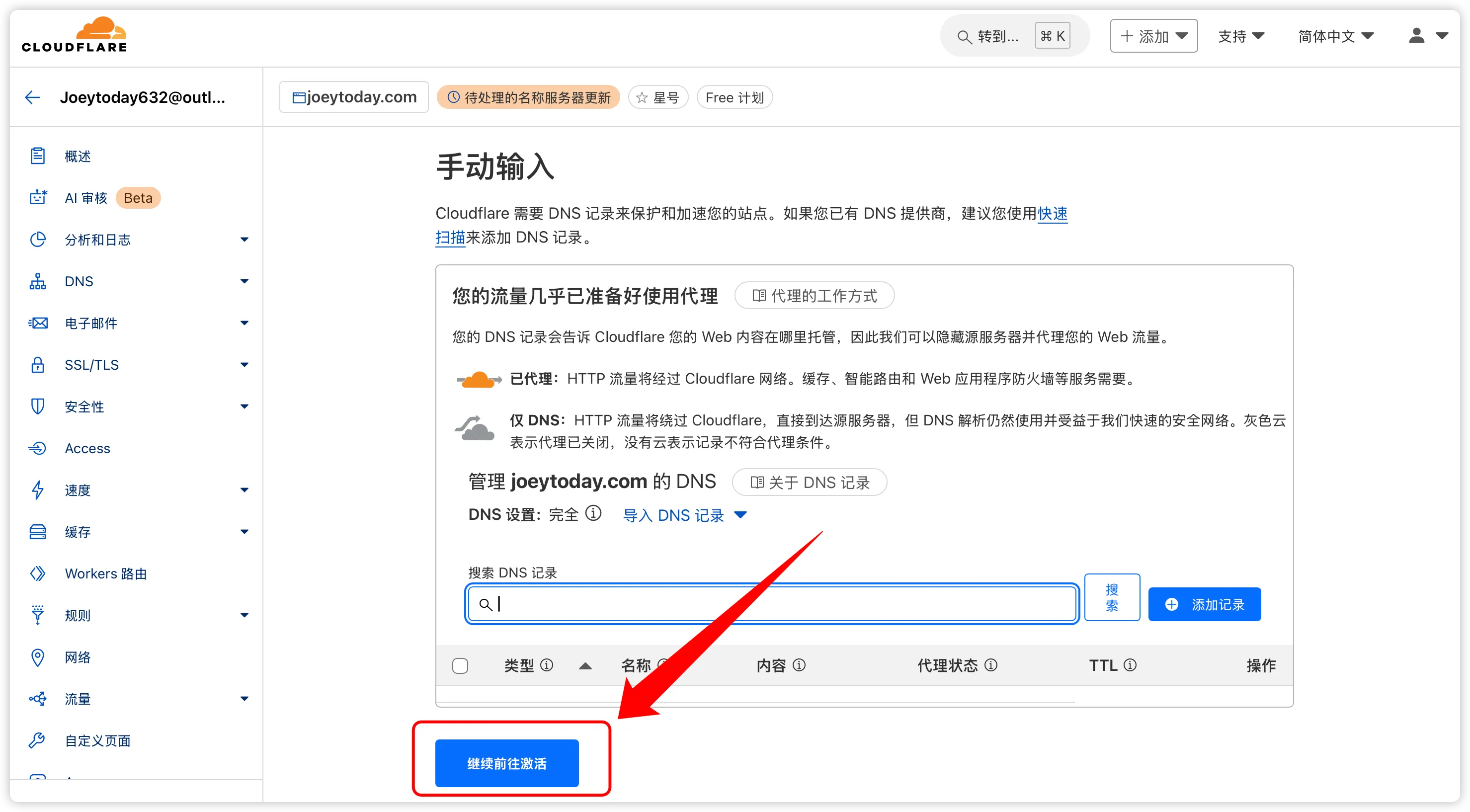Star the site with 星号 toggle
1470x812 pixels.
click(658, 97)
